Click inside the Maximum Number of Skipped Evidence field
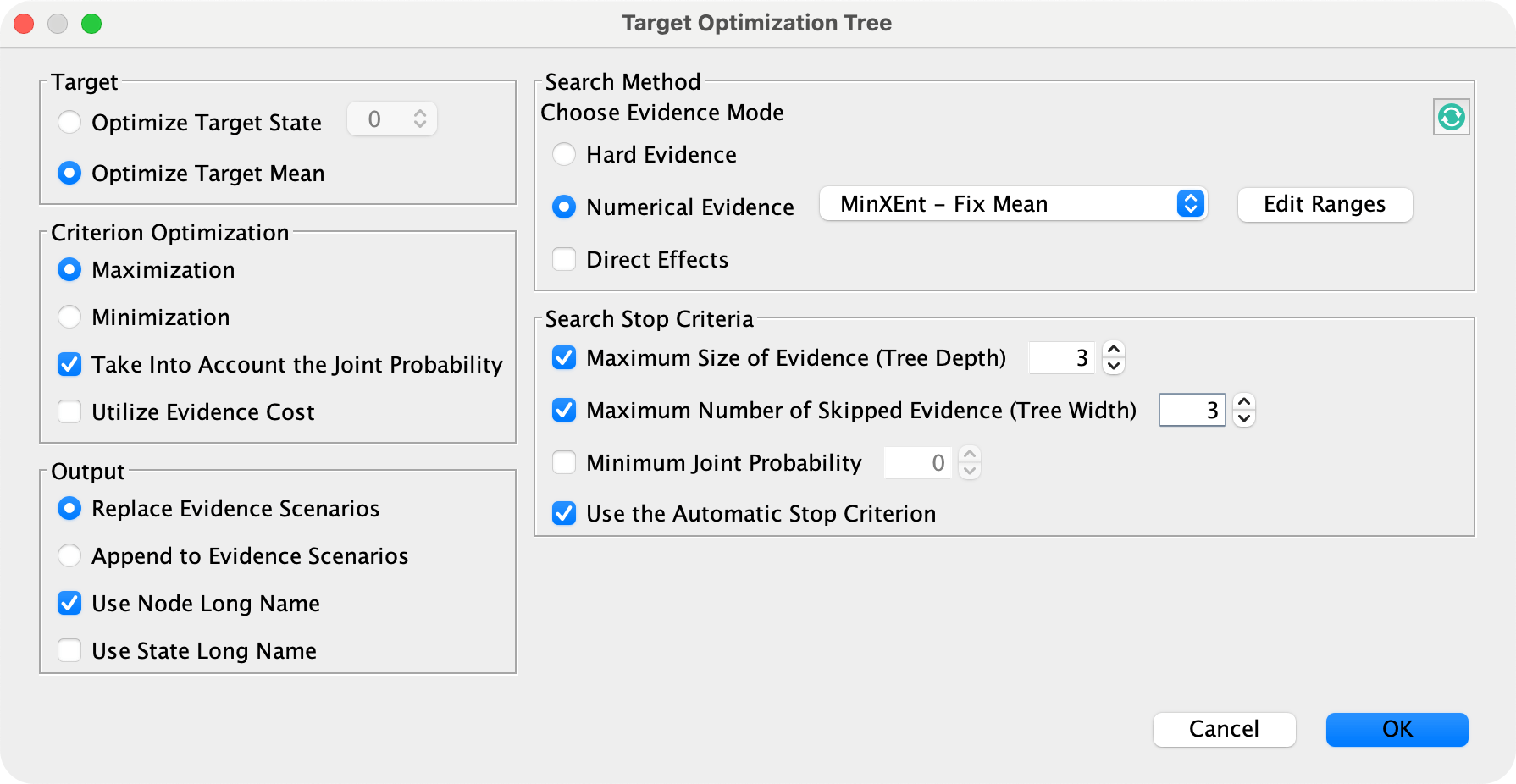 (x=1192, y=410)
